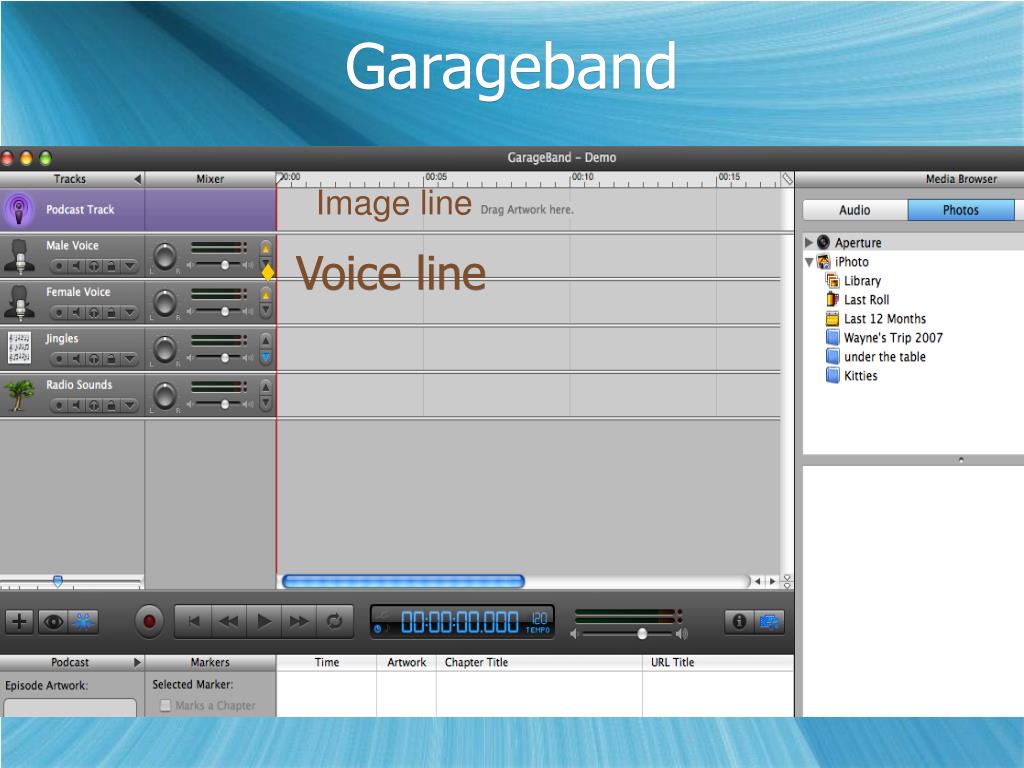Click the Radio Sounds palm tree icon
The width and height of the screenshot is (1024, 768).
coord(19,394)
